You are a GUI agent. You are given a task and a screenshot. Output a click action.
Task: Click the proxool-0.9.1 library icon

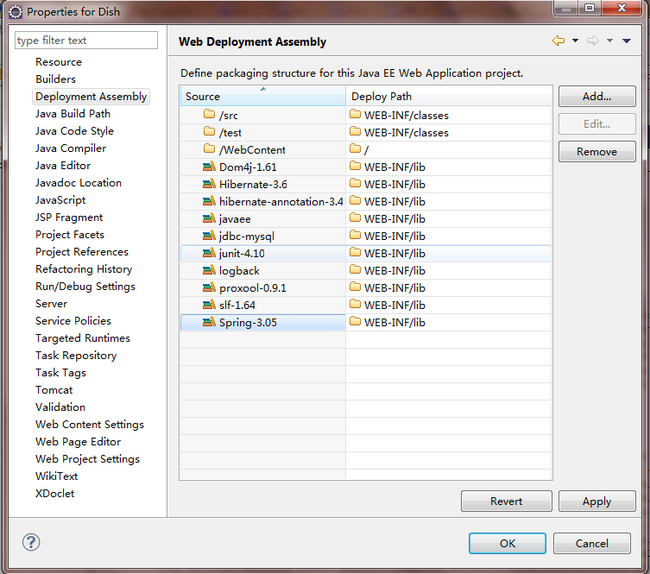(x=209, y=287)
